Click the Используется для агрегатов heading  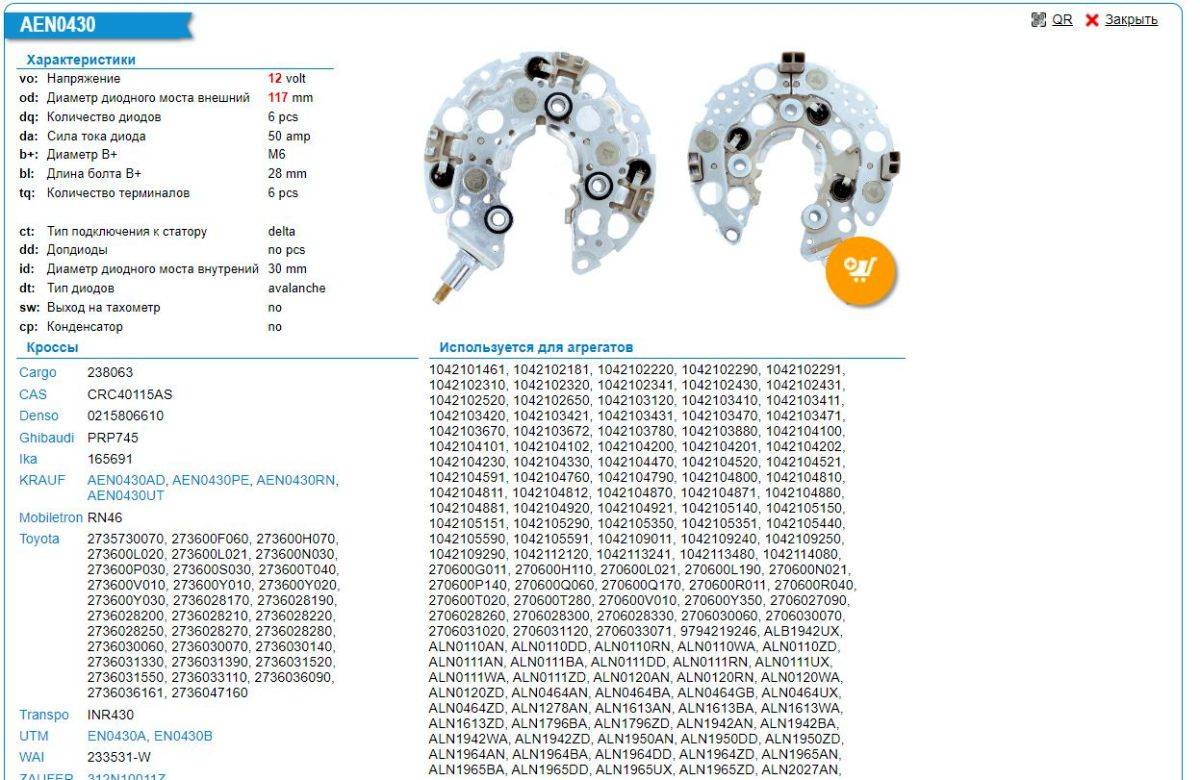(x=536, y=348)
